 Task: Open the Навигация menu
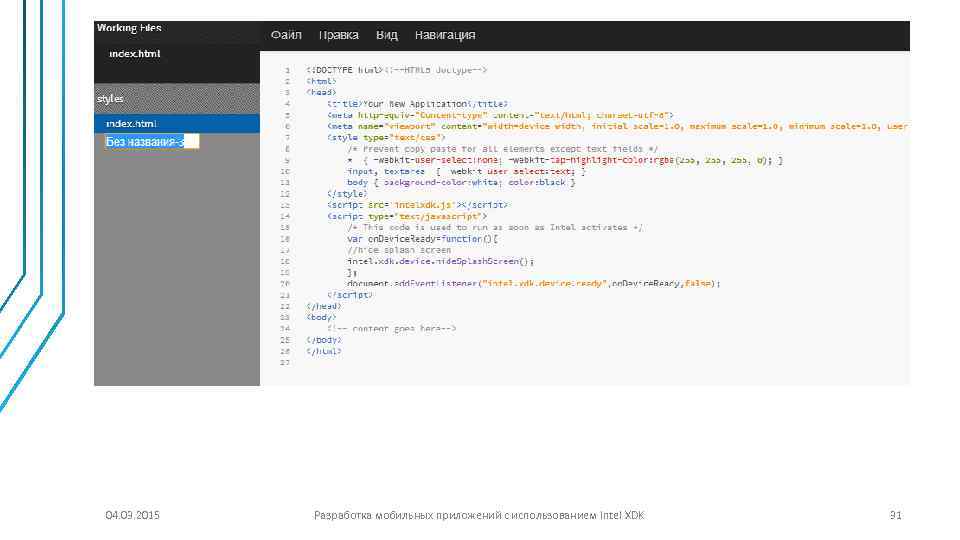click(x=445, y=35)
